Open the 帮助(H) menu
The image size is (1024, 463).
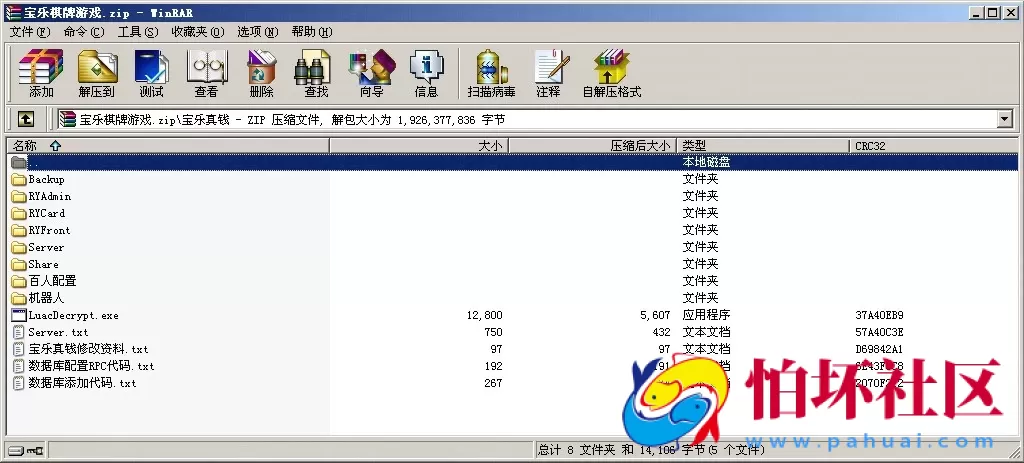312,31
